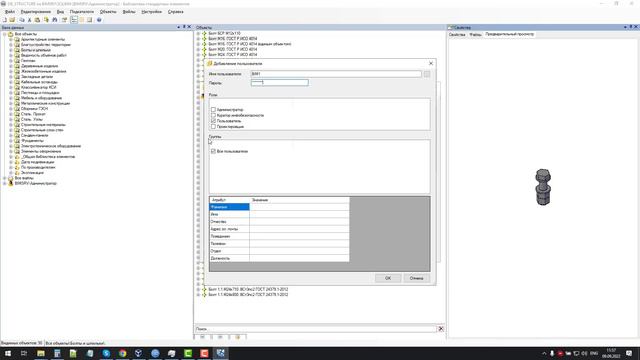Image resolution: width=640 pixels, height=360 pixels.
Task: Uncheck the 'Все пользователи' group checkbox
Action: click(x=213, y=151)
